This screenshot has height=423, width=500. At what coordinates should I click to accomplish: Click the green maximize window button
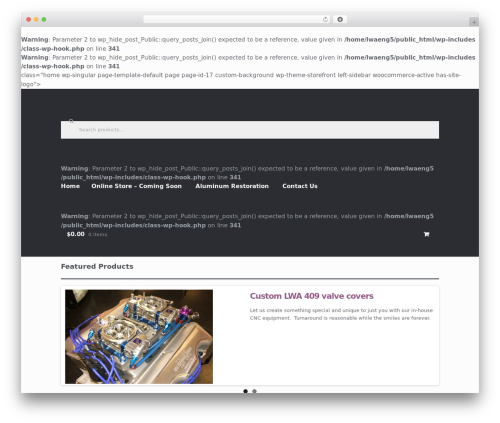pyautogui.click(x=44, y=19)
